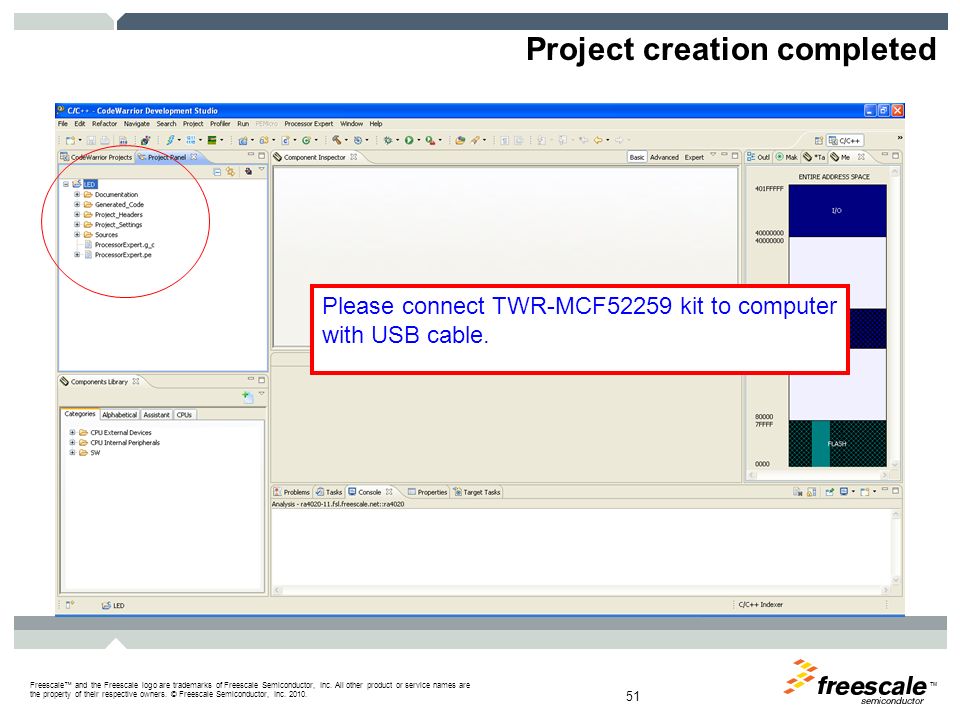Select the Advanced view mode
This screenshot has width=960, height=720.
click(x=664, y=157)
